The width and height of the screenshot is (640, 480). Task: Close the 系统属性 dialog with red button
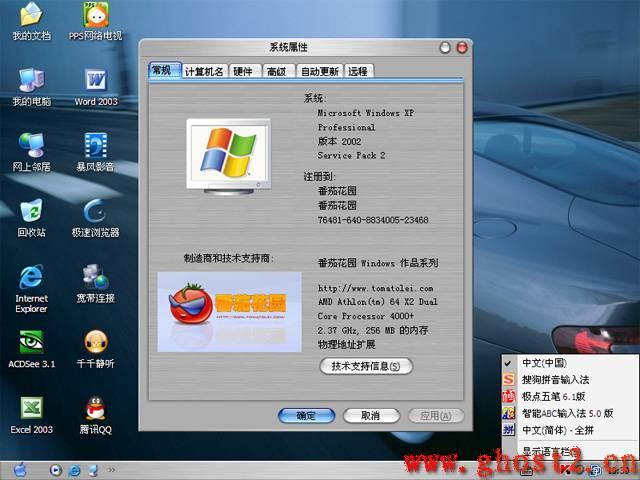pyautogui.click(x=462, y=47)
